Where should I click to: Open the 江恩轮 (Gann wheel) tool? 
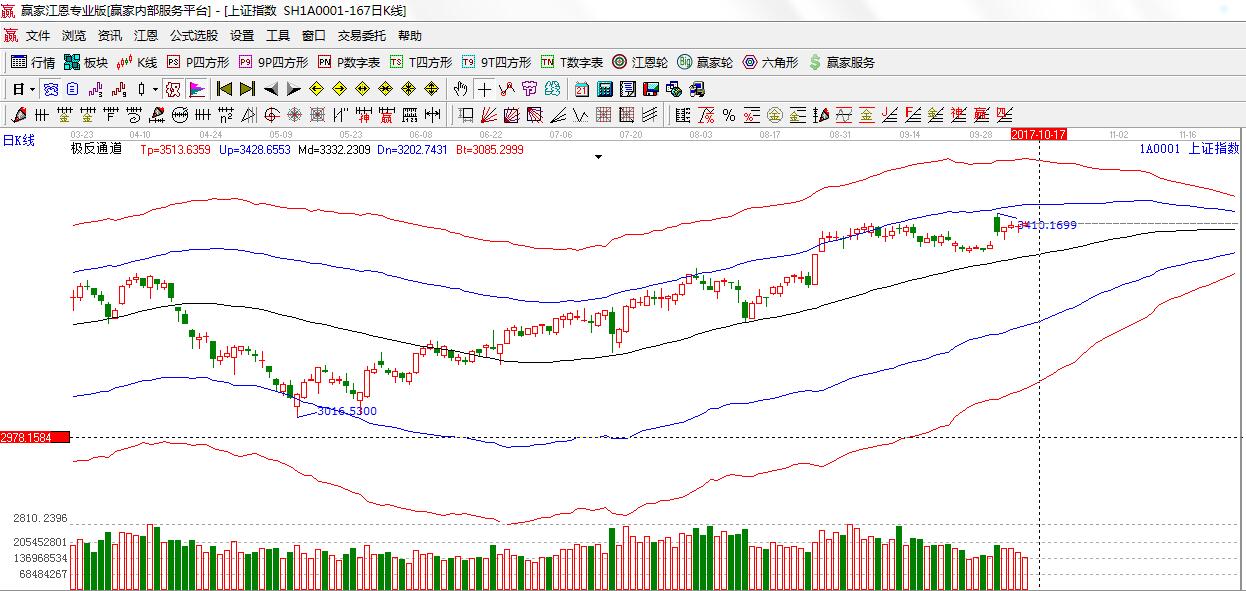click(639, 62)
